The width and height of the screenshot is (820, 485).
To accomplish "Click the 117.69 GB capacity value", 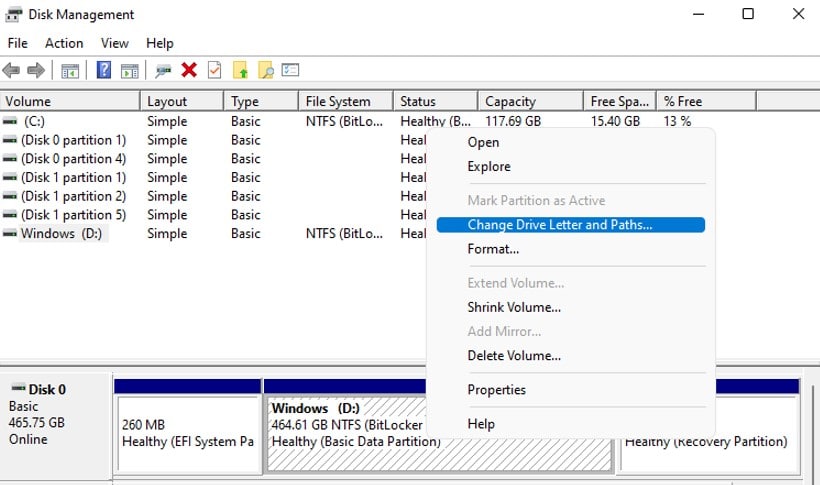I will pyautogui.click(x=513, y=121).
